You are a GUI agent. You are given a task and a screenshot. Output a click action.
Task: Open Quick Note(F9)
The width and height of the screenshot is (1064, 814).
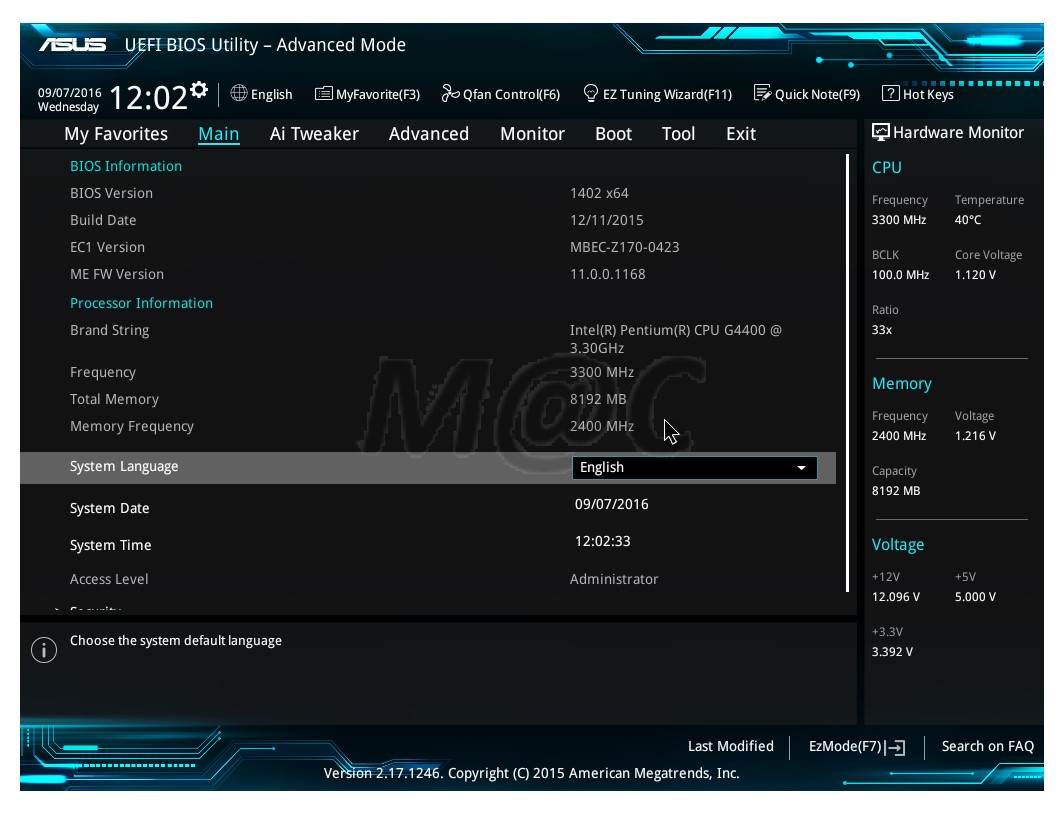point(807,94)
